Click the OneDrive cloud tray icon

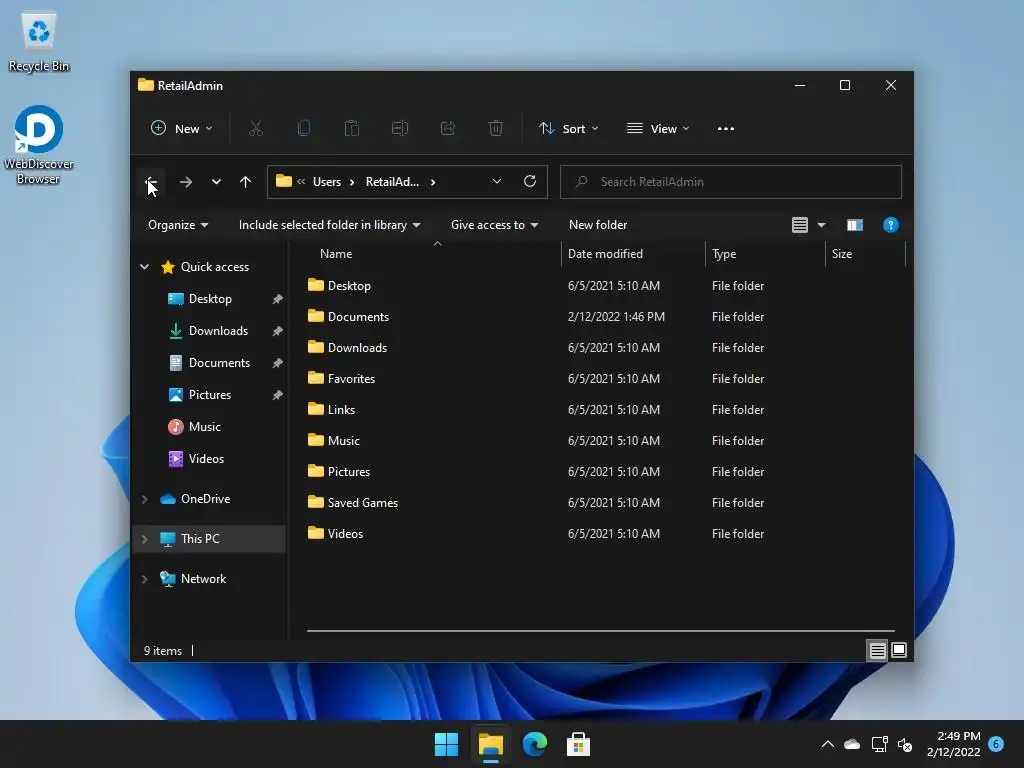pos(852,744)
